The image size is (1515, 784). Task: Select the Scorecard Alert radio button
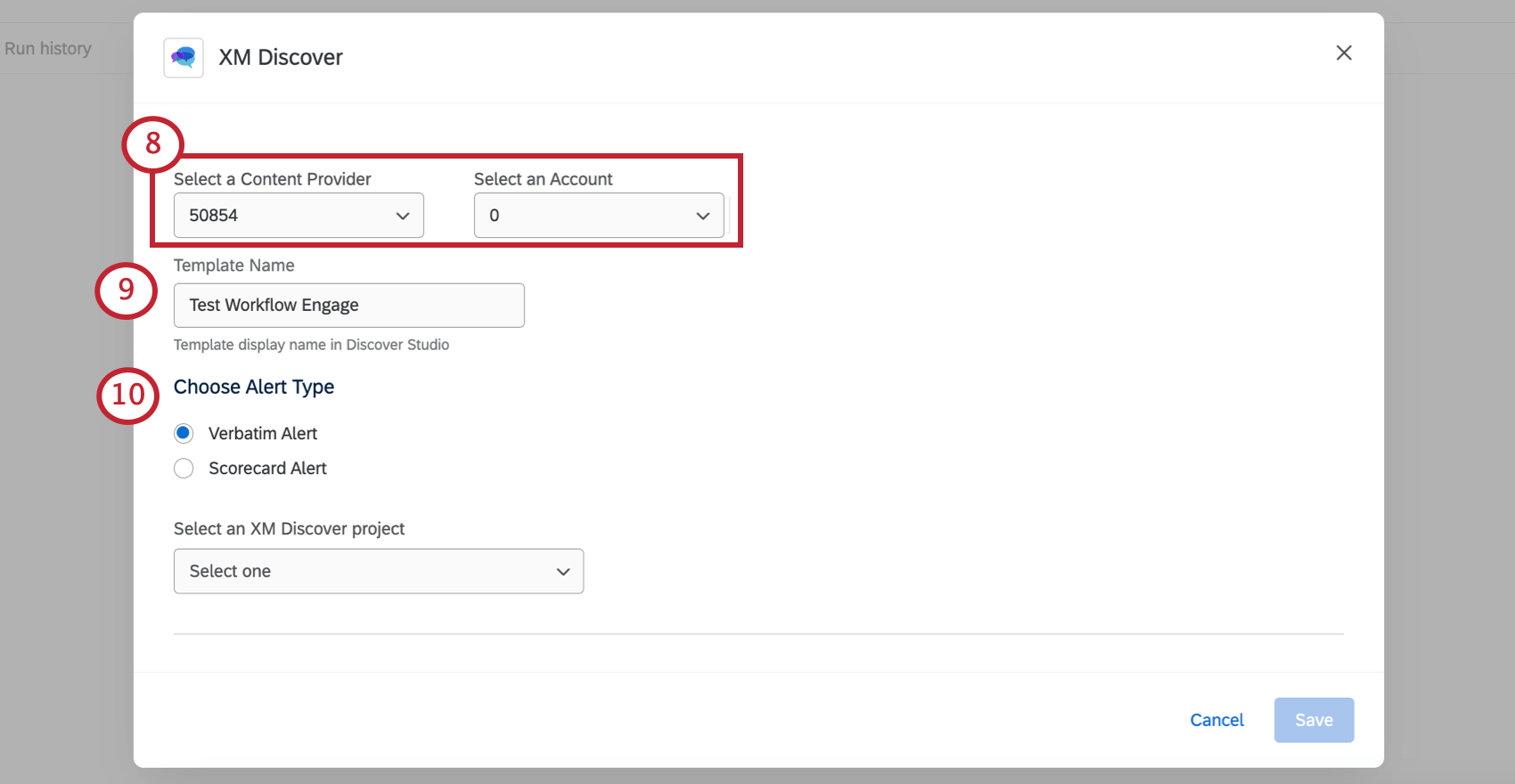[184, 468]
